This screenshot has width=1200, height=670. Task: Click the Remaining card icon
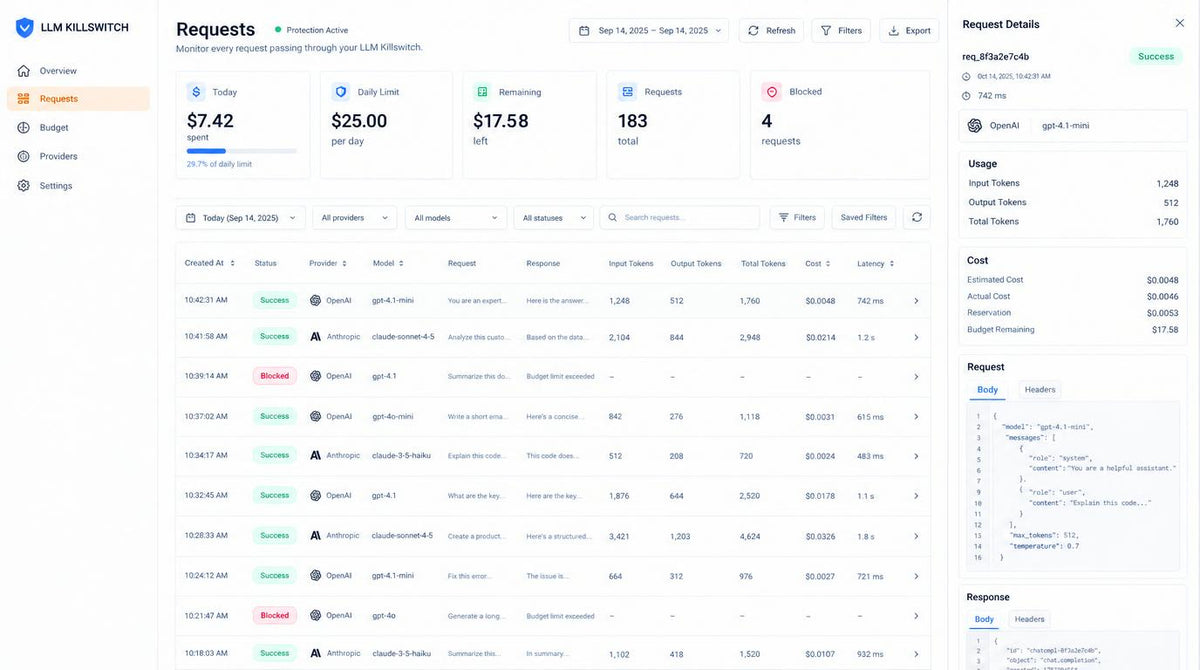point(482,92)
